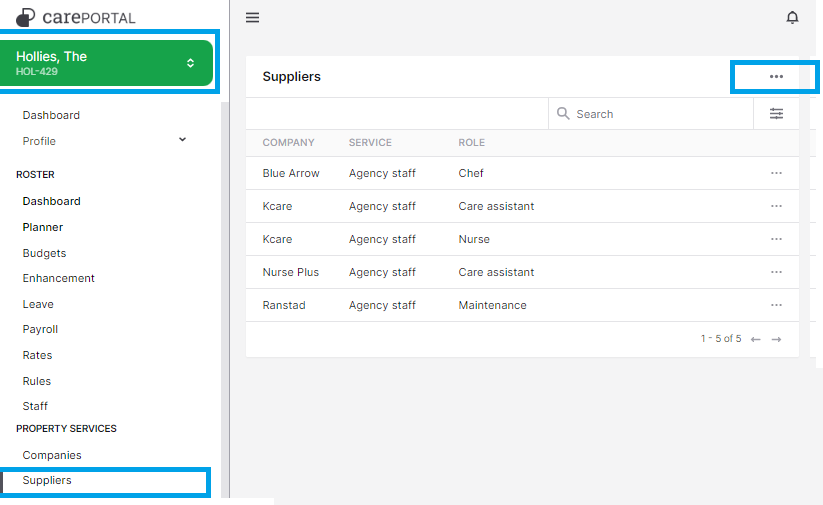
Task: Open the Nurse Plus row options menu
Action: [x=776, y=272]
